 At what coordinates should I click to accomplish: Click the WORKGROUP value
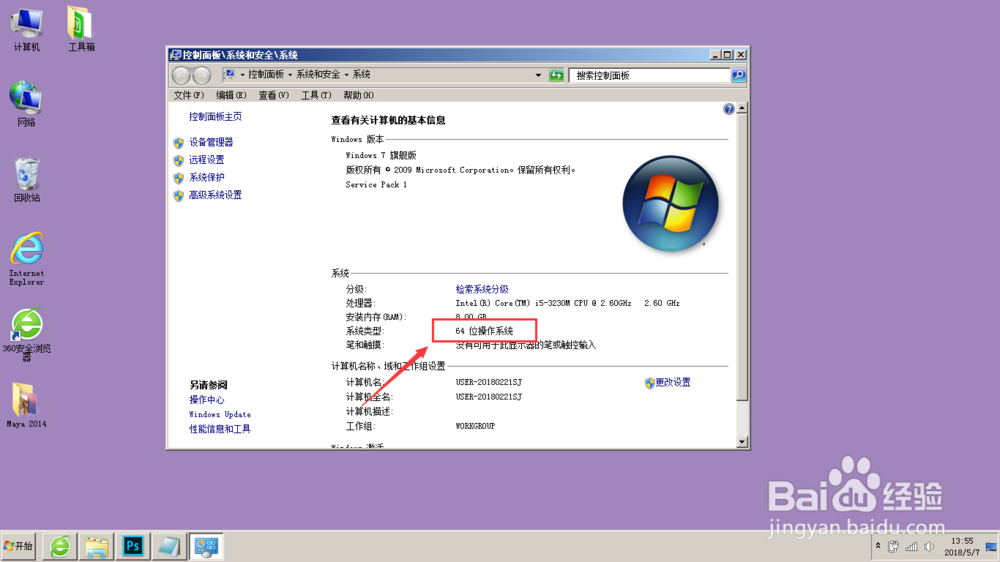475,426
